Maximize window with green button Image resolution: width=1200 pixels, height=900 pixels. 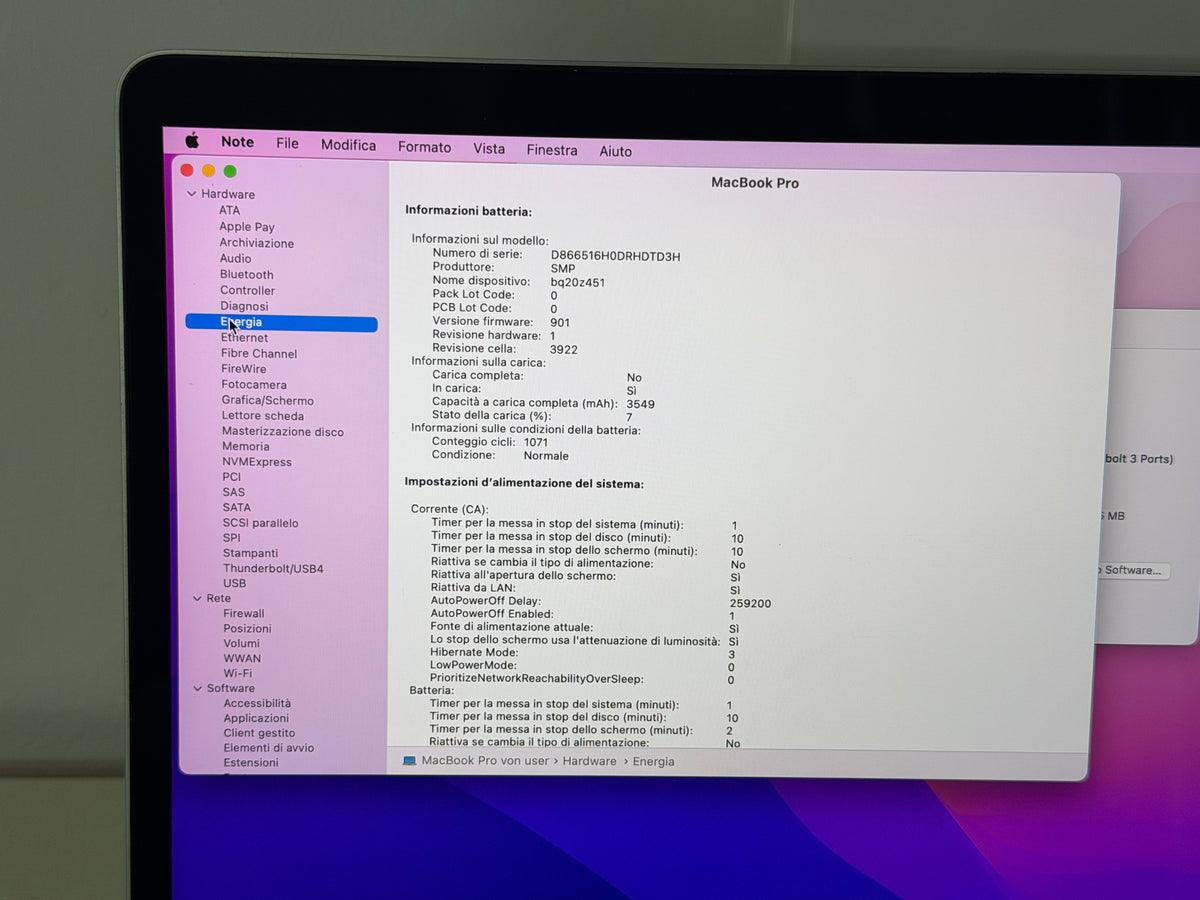[230, 172]
